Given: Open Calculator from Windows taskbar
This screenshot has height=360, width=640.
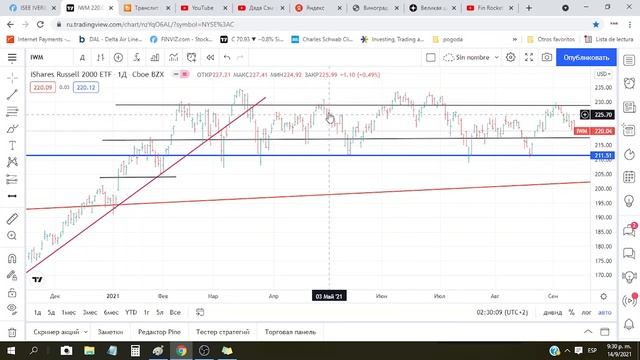Looking at the screenshot, I should [135, 351].
